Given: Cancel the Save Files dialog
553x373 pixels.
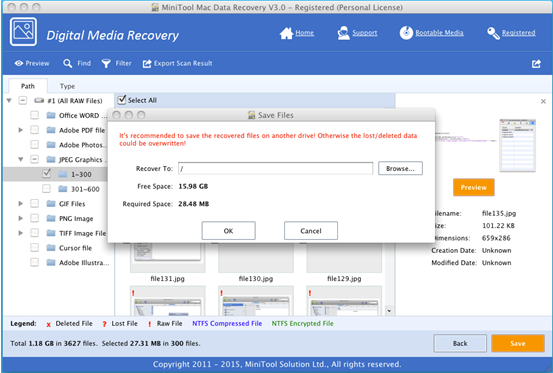Looking at the screenshot, I should [x=311, y=231].
